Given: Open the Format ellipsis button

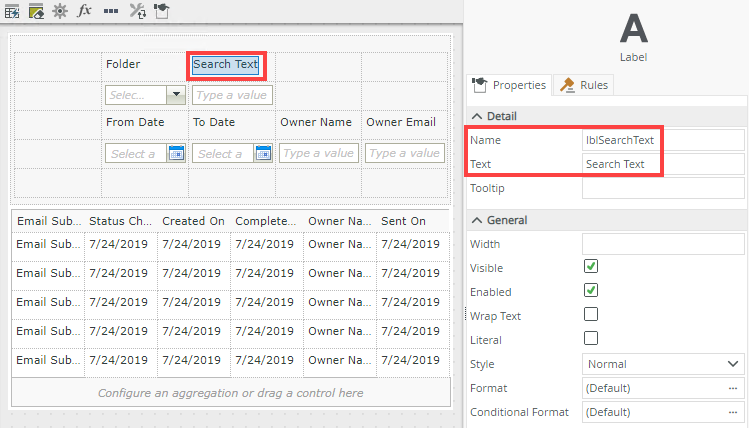Looking at the screenshot, I should coord(733,388).
